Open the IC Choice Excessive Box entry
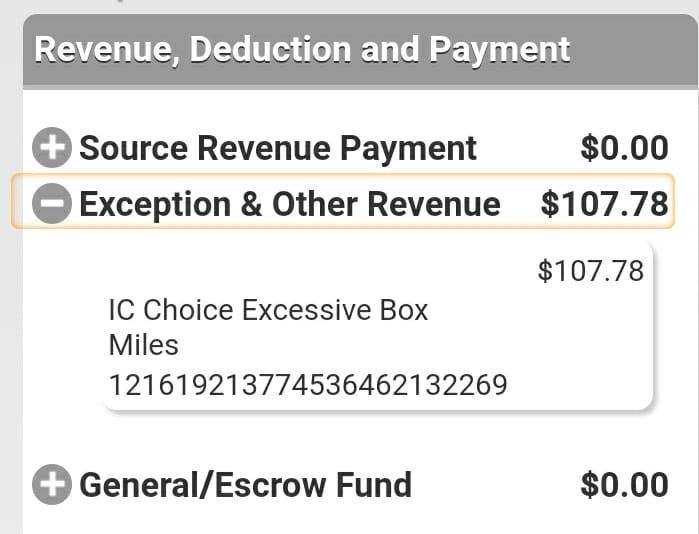The image size is (699, 534). pyautogui.click(x=268, y=311)
